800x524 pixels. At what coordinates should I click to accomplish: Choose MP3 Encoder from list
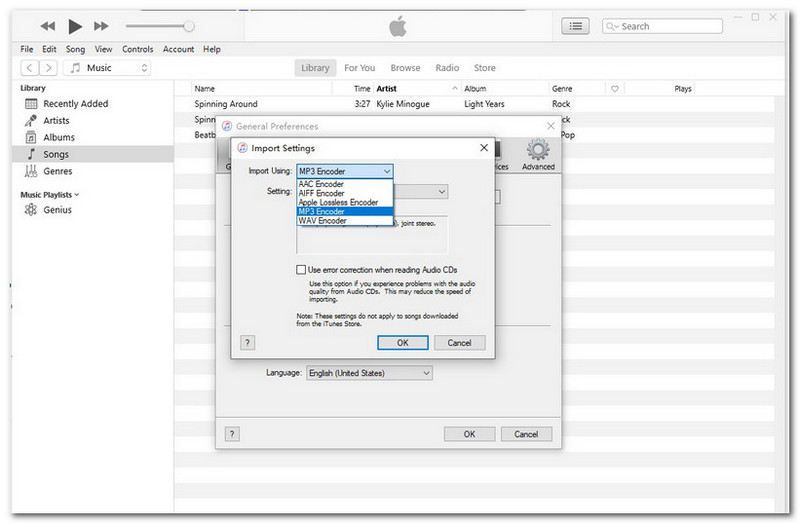pyautogui.click(x=345, y=211)
